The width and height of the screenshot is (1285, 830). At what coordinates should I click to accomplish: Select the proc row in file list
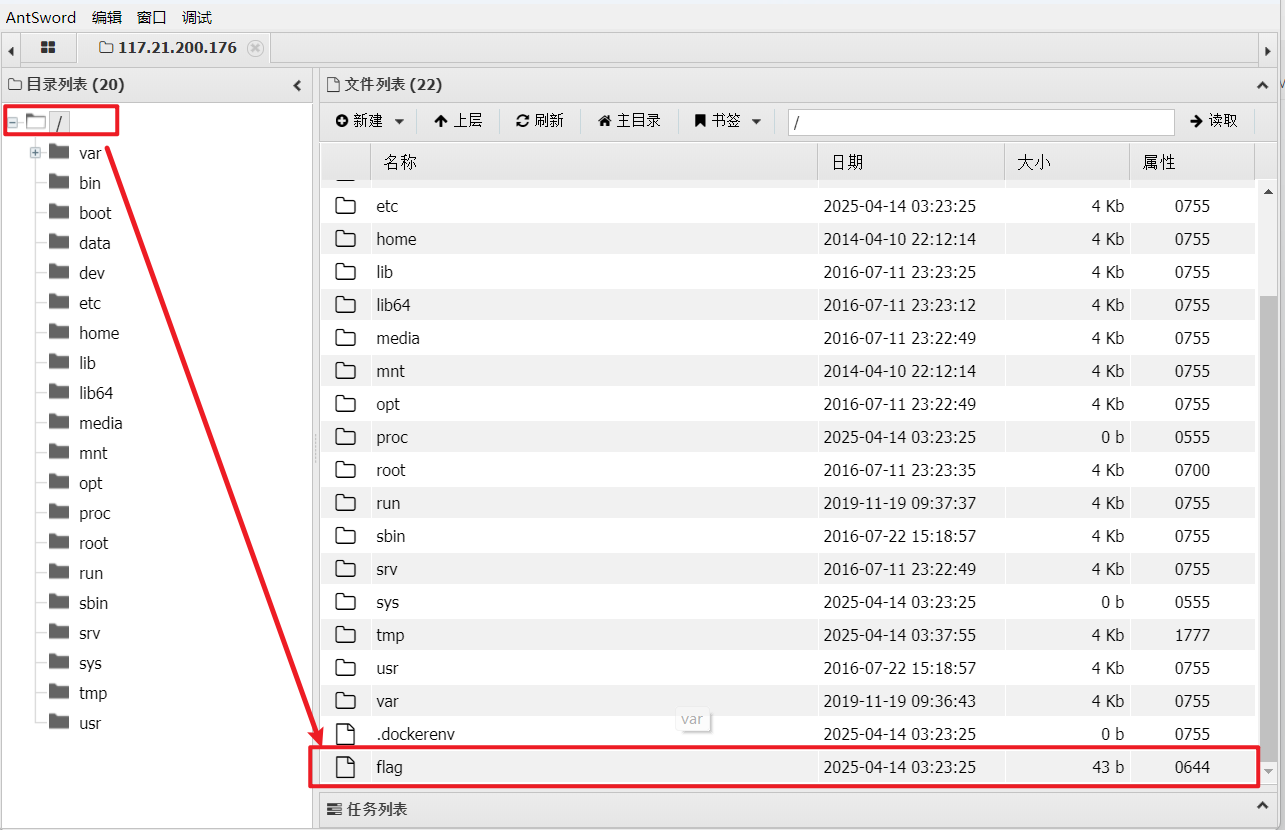[788, 437]
